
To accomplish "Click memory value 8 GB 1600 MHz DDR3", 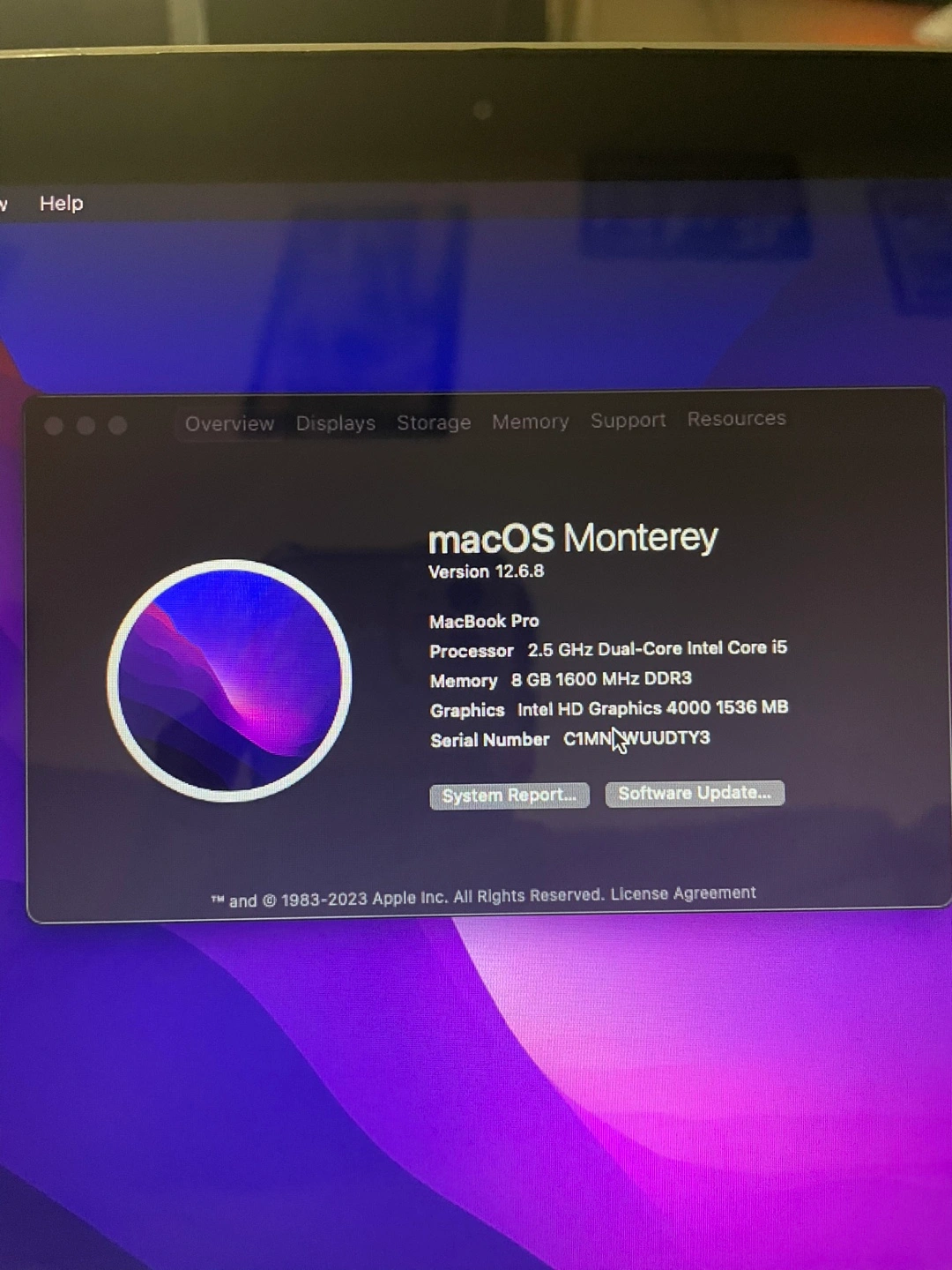I will [x=601, y=679].
